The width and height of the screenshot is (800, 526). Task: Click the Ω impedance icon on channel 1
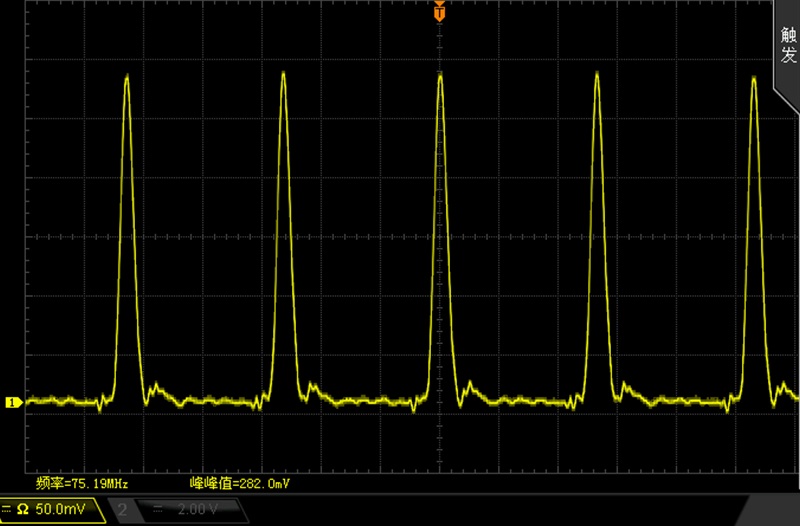coord(22,509)
